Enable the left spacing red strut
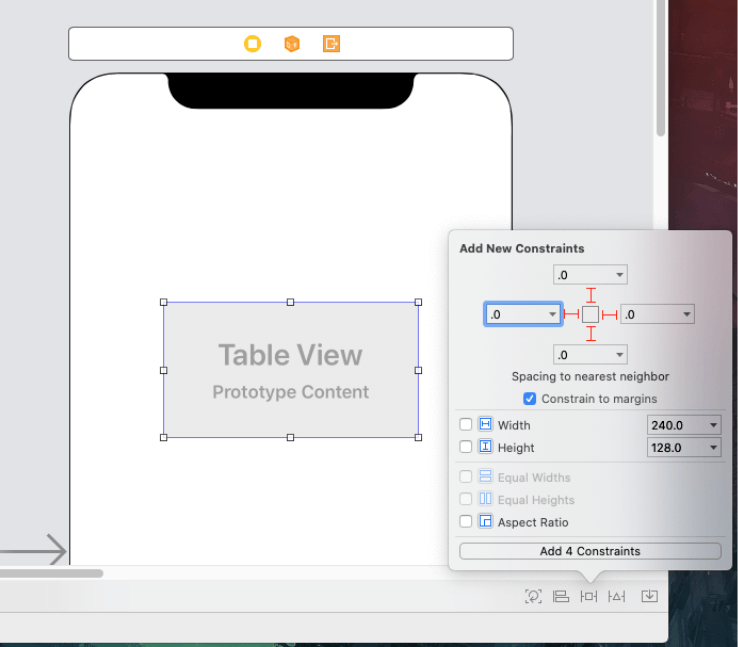The width and height of the screenshot is (738, 647). (x=571, y=314)
